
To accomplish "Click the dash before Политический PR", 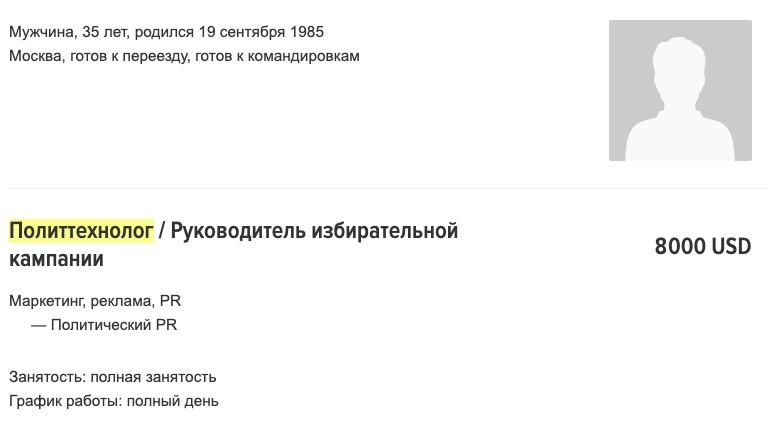I will point(39,324).
